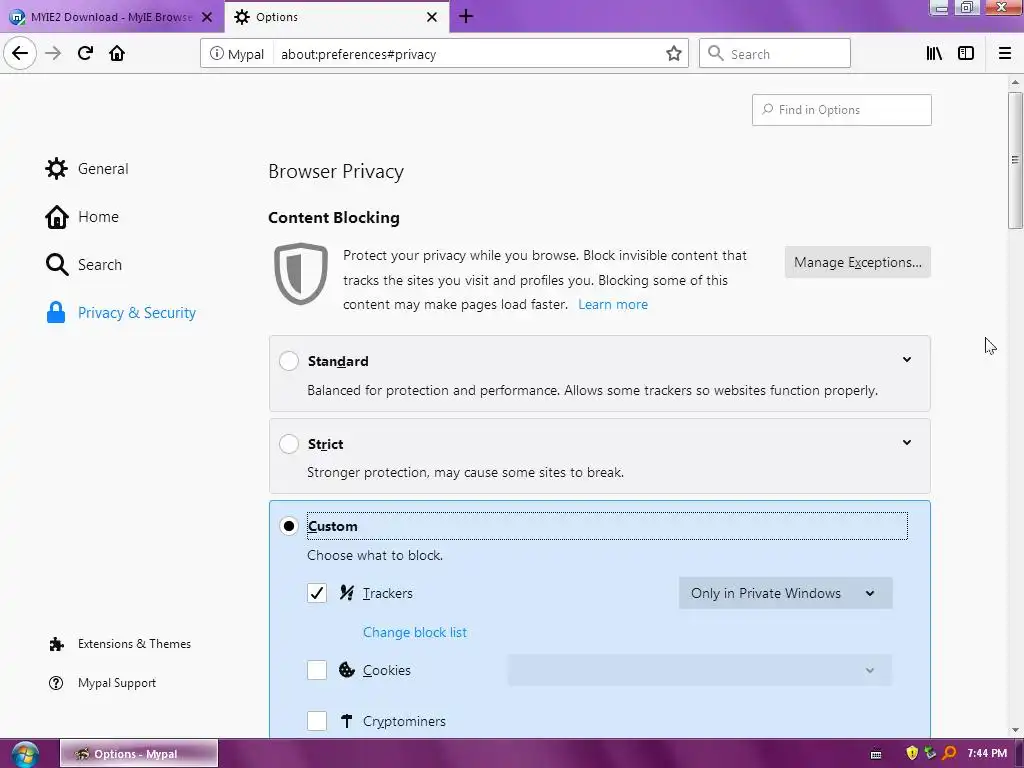Expand the Standard option details chevron

tap(906, 360)
